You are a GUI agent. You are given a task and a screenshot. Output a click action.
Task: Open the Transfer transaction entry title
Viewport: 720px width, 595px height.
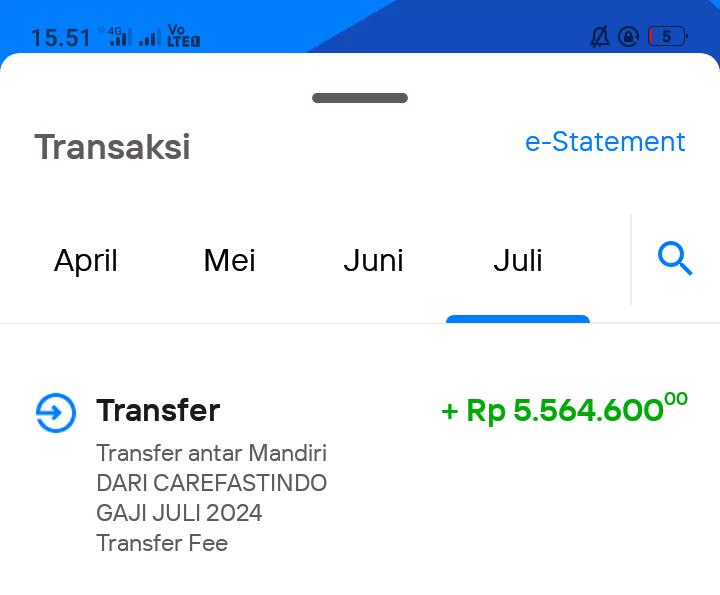(x=158, y=410)
